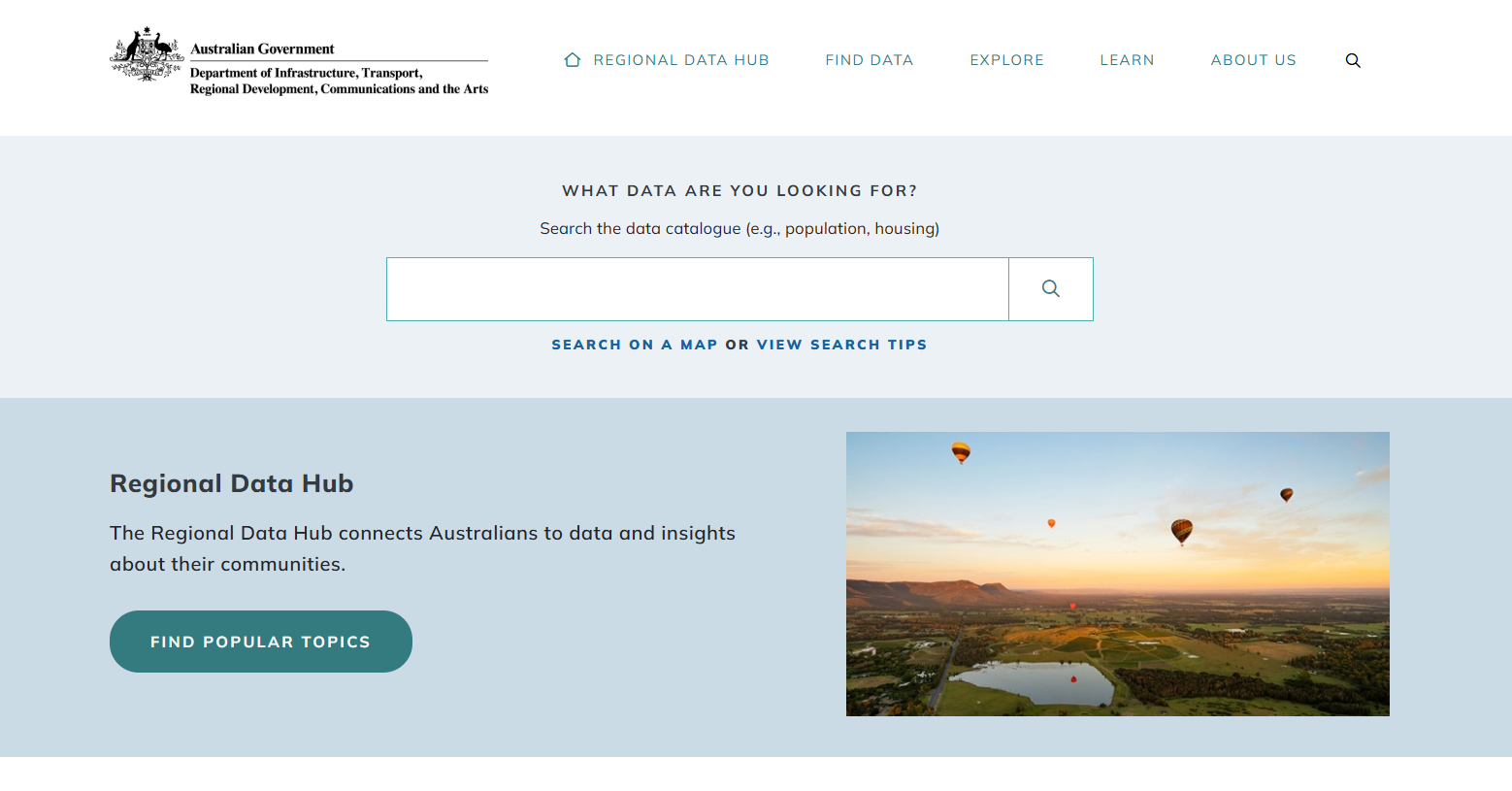Click the hot air balloon hero image
This screenshot has width=1512, height=791.
[1117, 573]
